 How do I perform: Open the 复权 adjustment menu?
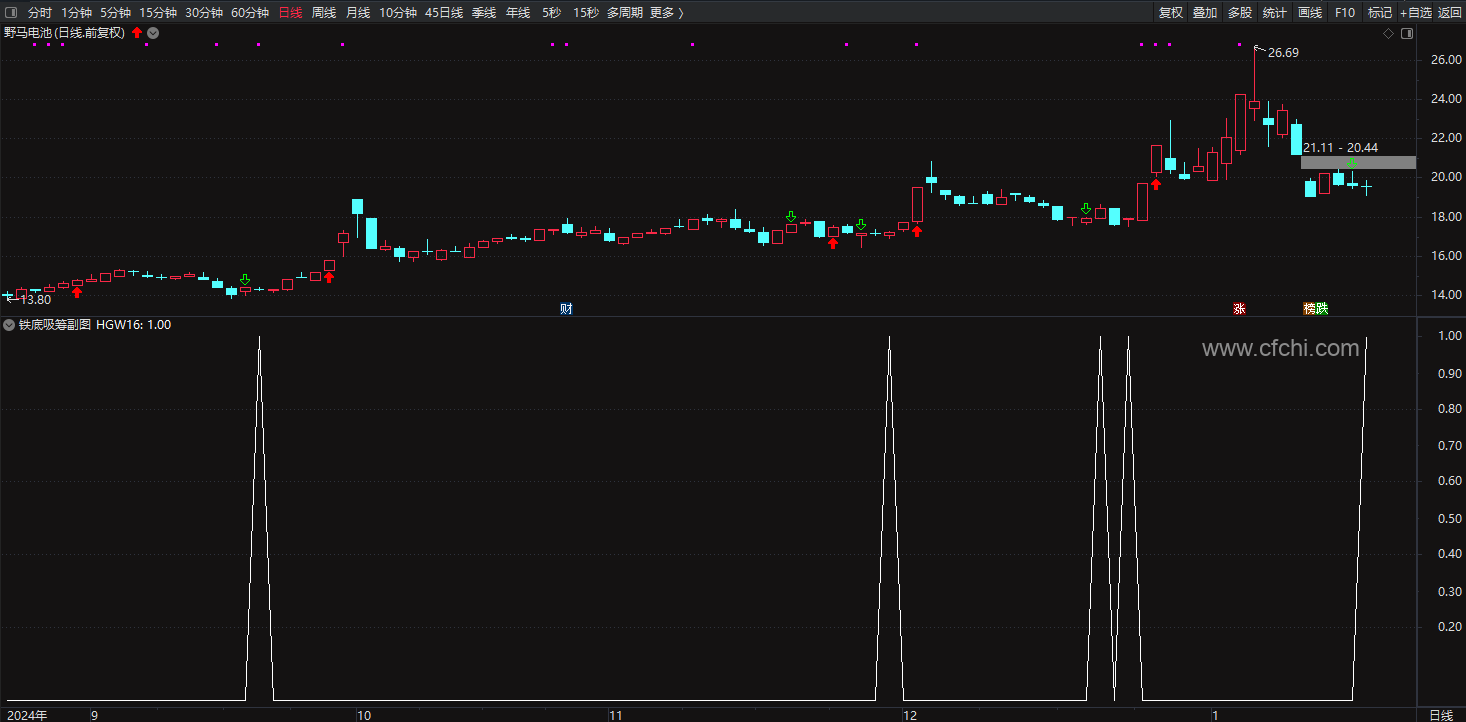[x=1171, y=13]
